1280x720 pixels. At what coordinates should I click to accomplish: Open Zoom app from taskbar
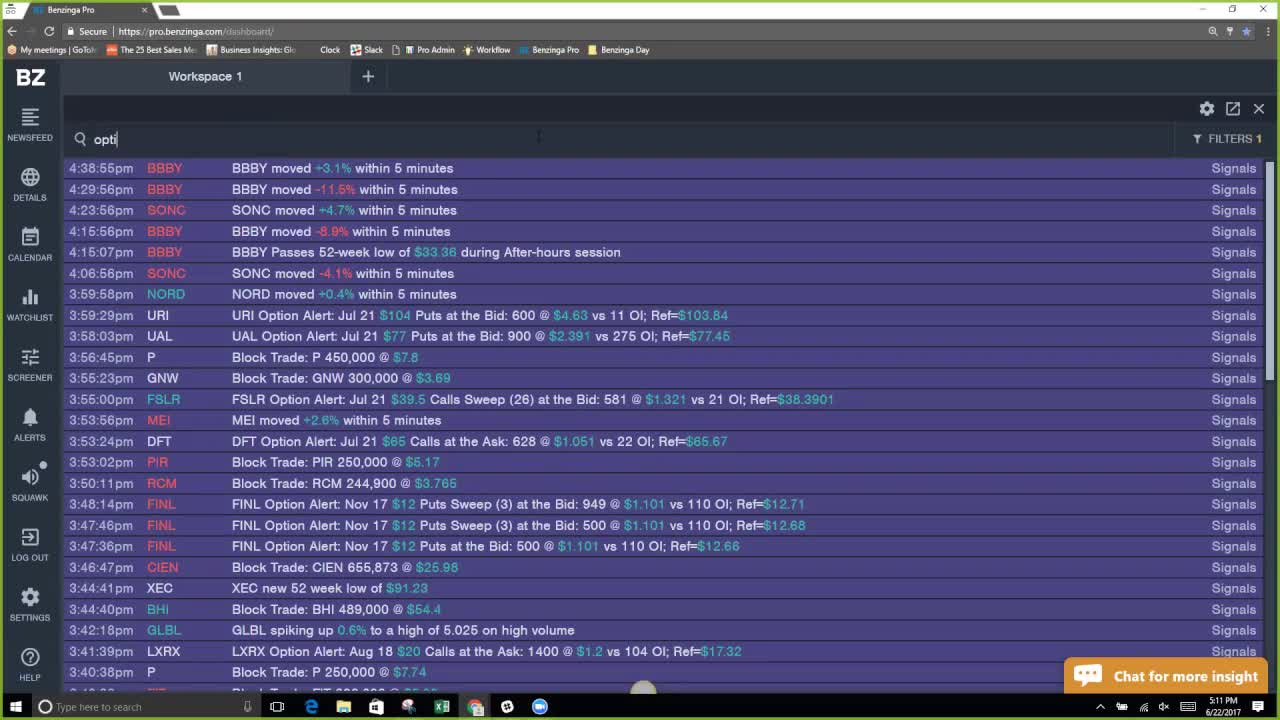point(540,707)
